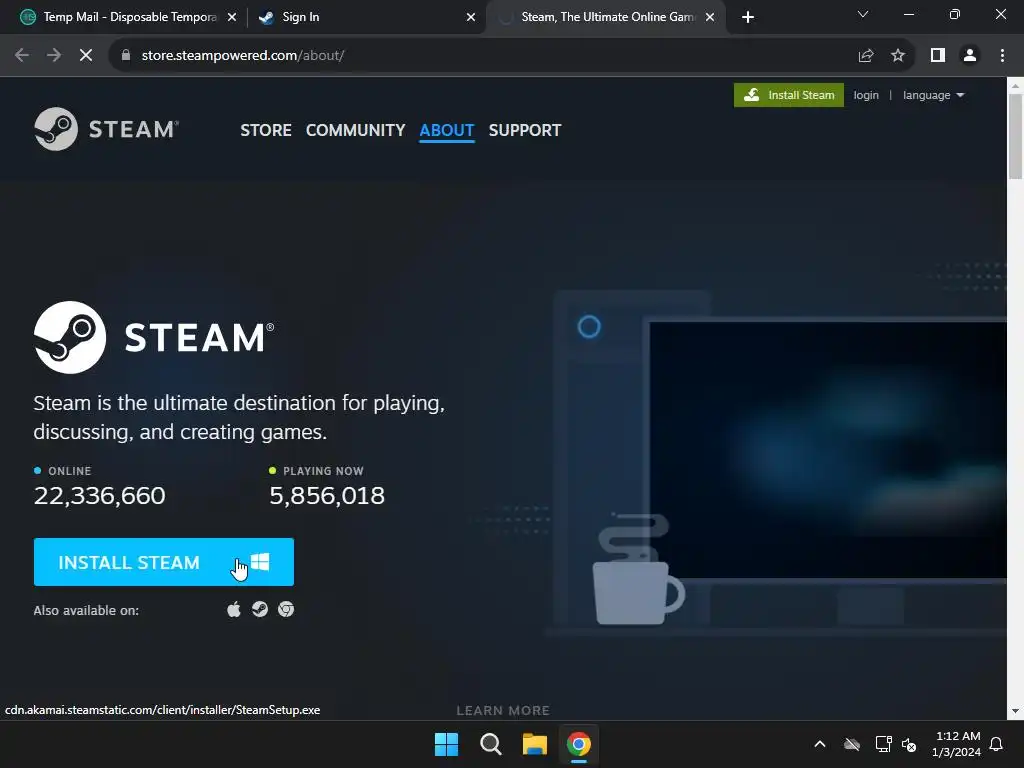Open File Explorer from taskbar
Viewport: 1024px width, 768px height.
point(534,744)
